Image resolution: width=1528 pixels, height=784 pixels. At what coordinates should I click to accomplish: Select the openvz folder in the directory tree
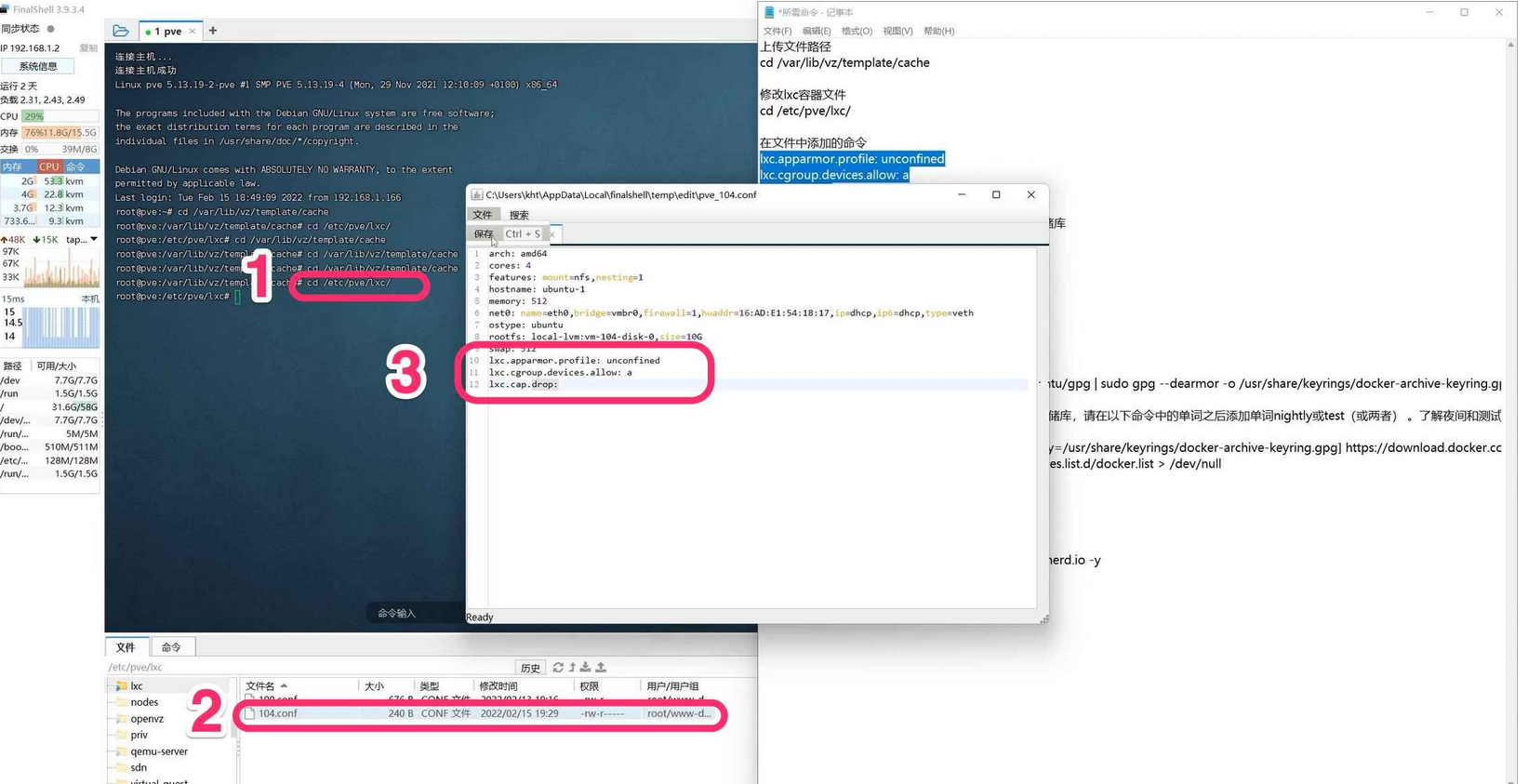(x=147, y=719)
